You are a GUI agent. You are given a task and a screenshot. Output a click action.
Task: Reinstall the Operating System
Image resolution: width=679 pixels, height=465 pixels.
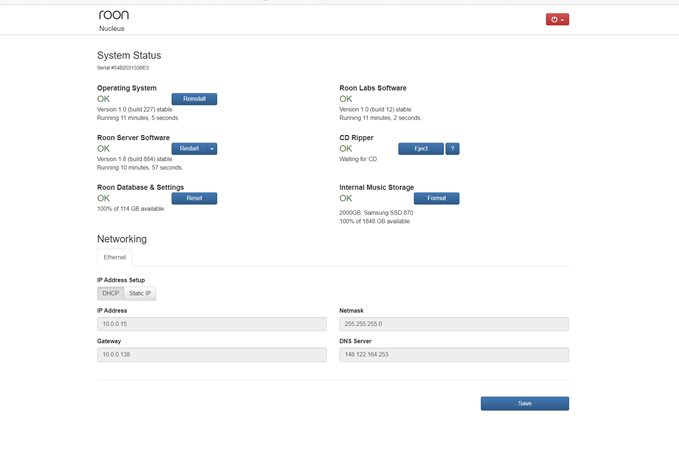pyautogui.click(x=194, y=99)
